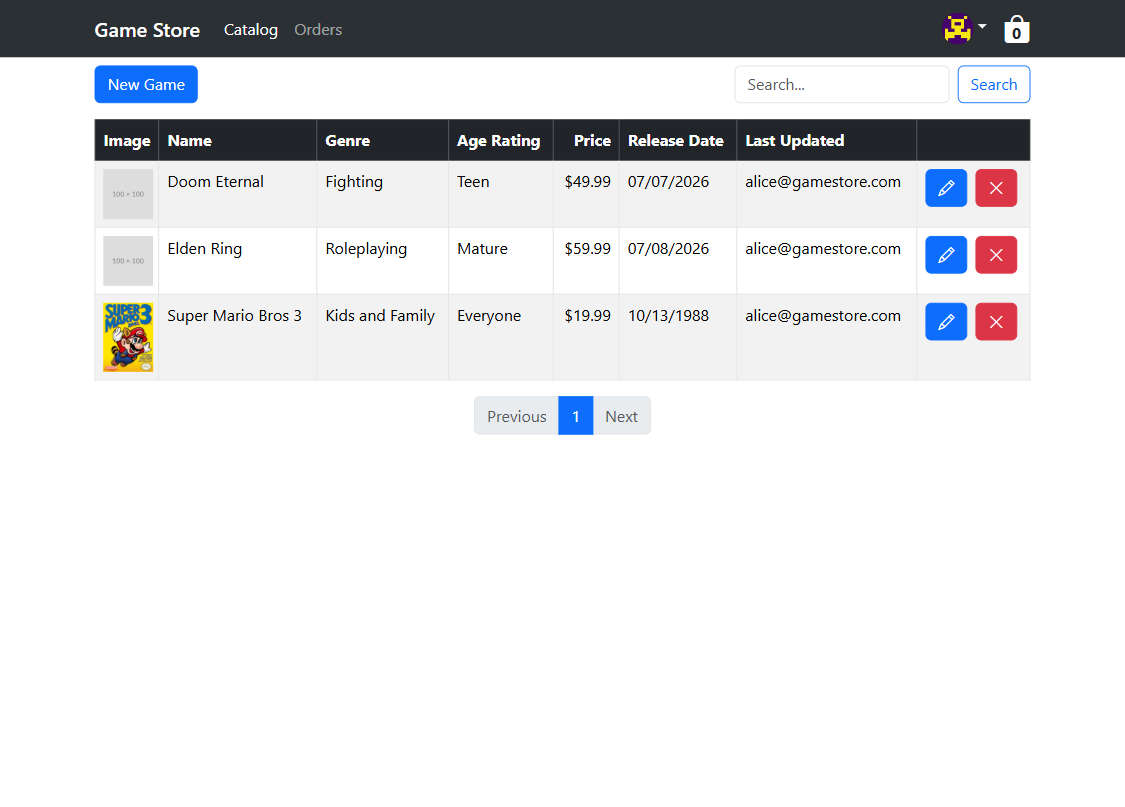Screen dimensions: 1125x807
Task: Edit the Super Mario Bros 3 entry
Action: 946,321
